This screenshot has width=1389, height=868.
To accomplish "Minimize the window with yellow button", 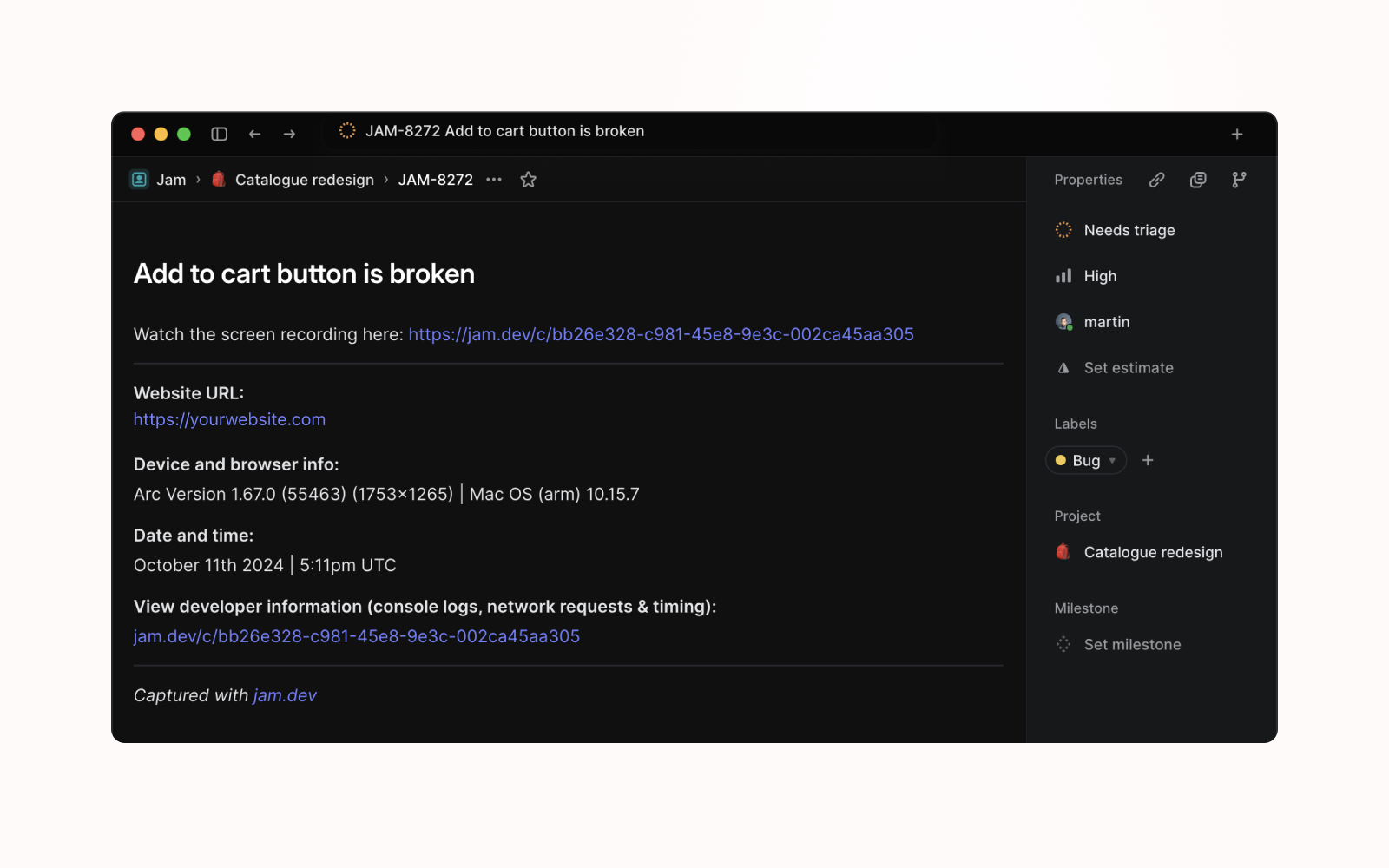I will 161,134.
